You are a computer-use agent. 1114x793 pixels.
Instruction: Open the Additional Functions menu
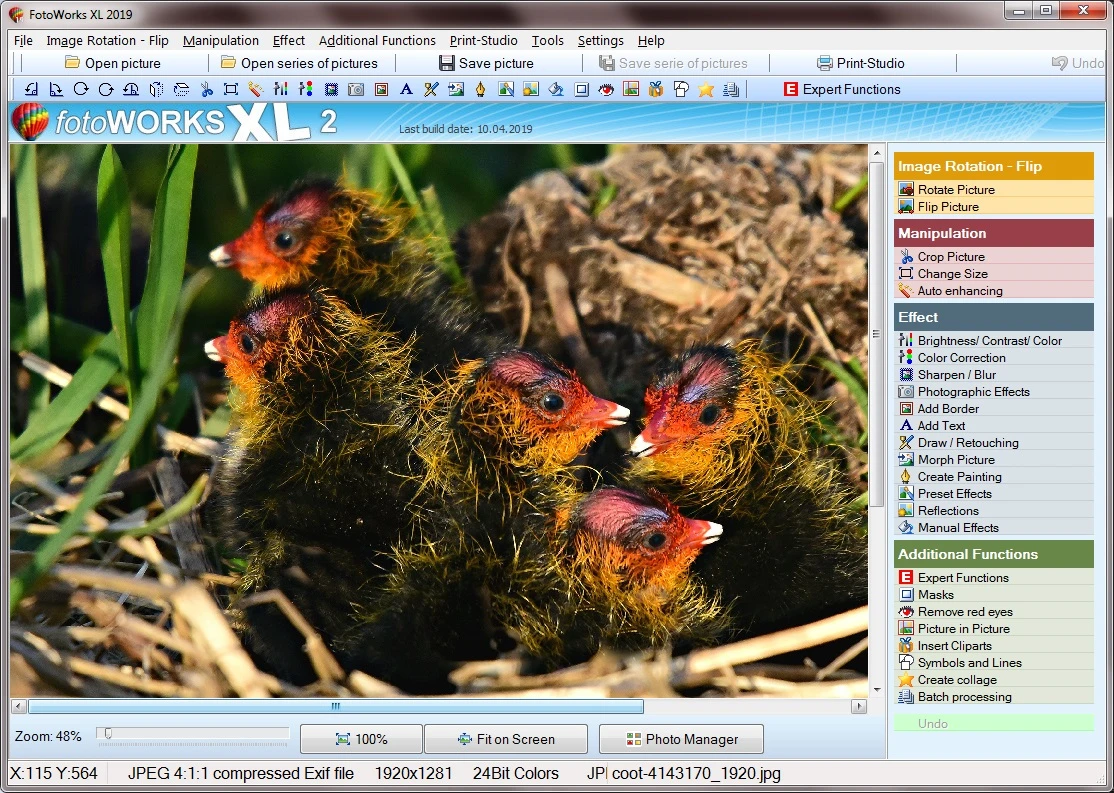click(x=377, y=41)
